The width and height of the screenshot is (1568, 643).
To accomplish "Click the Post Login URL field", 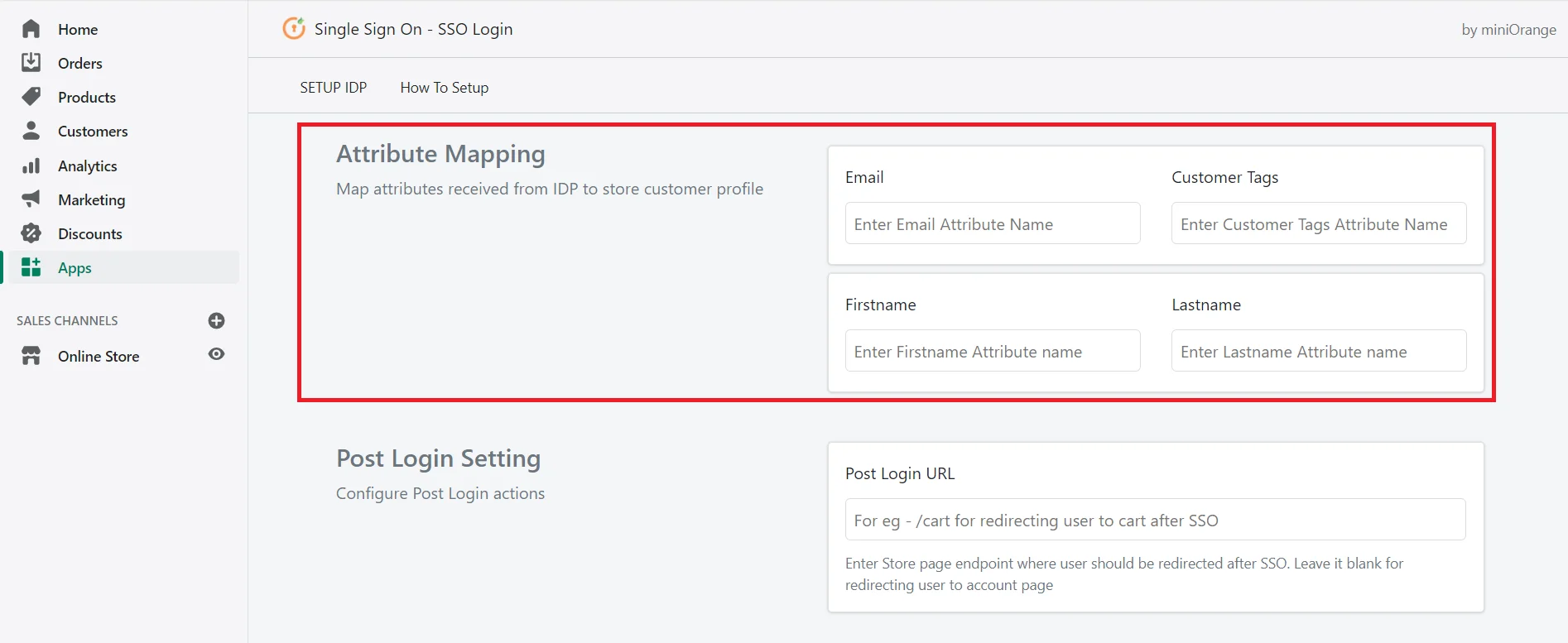I will pyautogui.click(x=1155, y=520).
